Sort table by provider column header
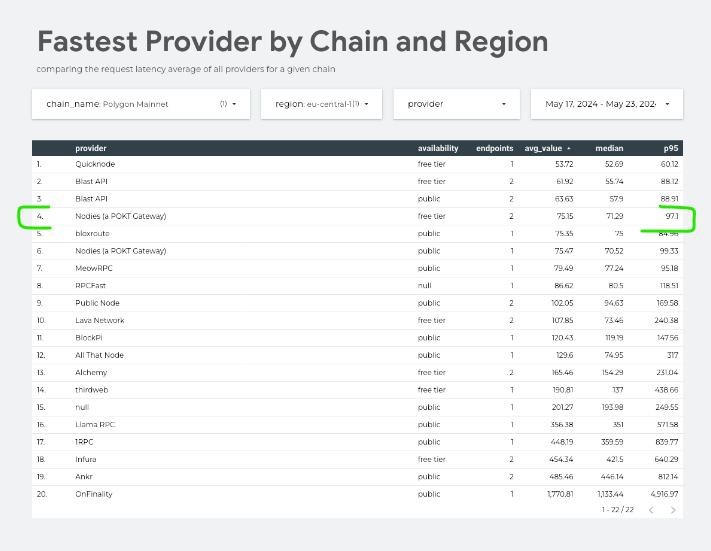This screenshot has height=551, width=711. pos(91,148)
